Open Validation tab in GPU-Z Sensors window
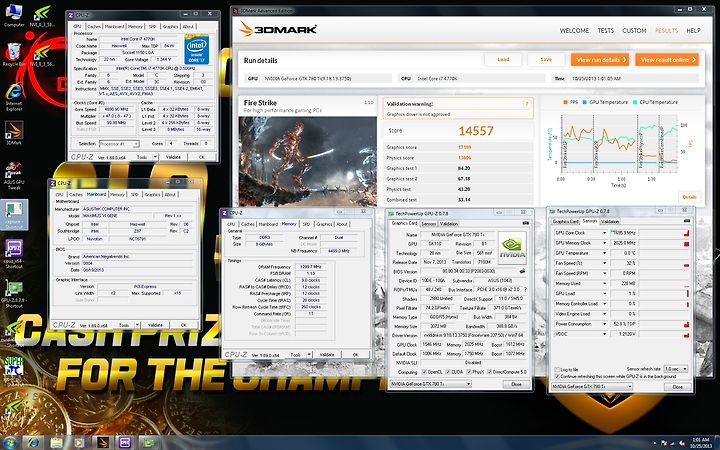 [x=610, y=221]
